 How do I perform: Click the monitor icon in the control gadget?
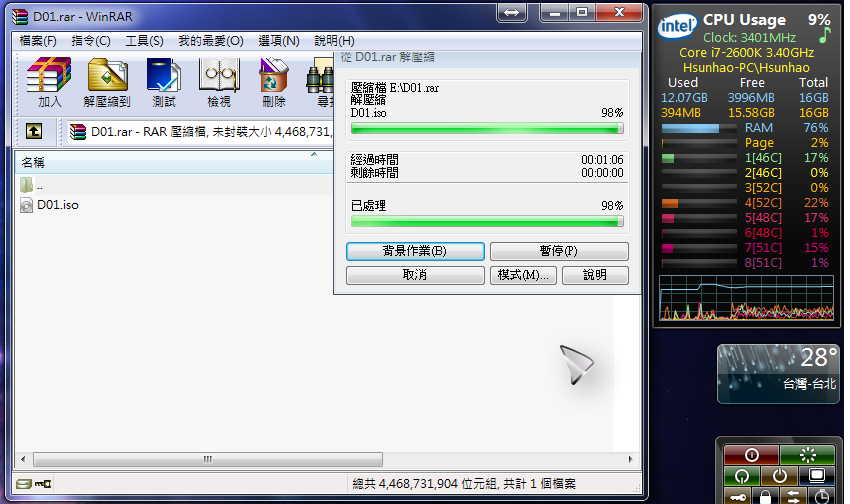pyautogui.click(x=817, y=476)
